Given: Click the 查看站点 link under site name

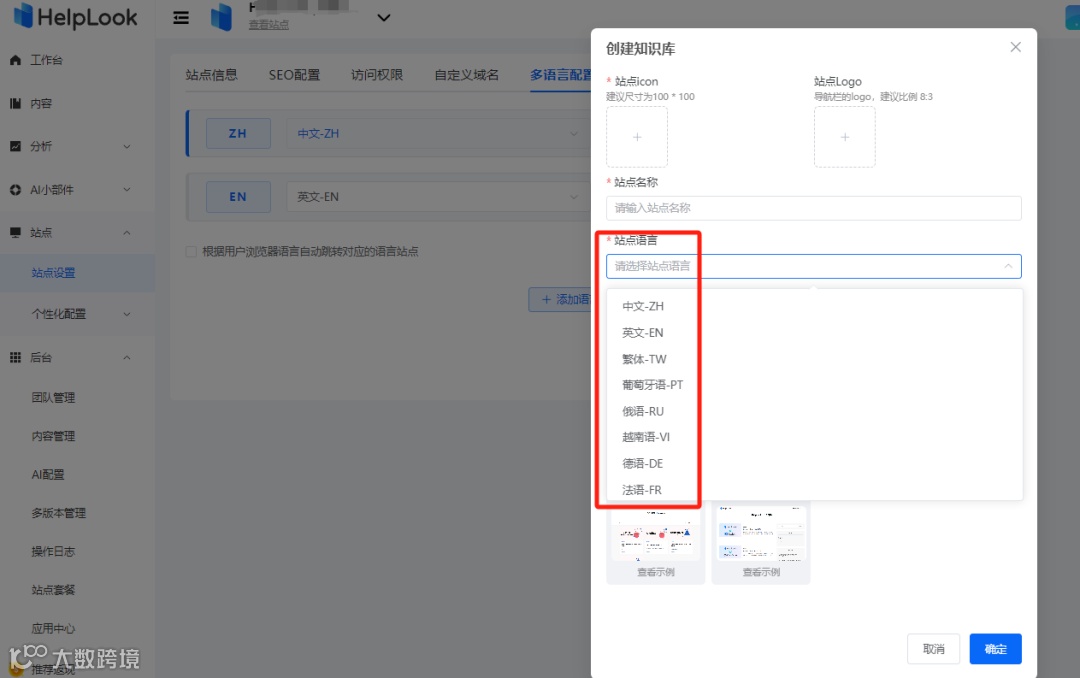Looking at the screenshot, I should coord(268,24).
